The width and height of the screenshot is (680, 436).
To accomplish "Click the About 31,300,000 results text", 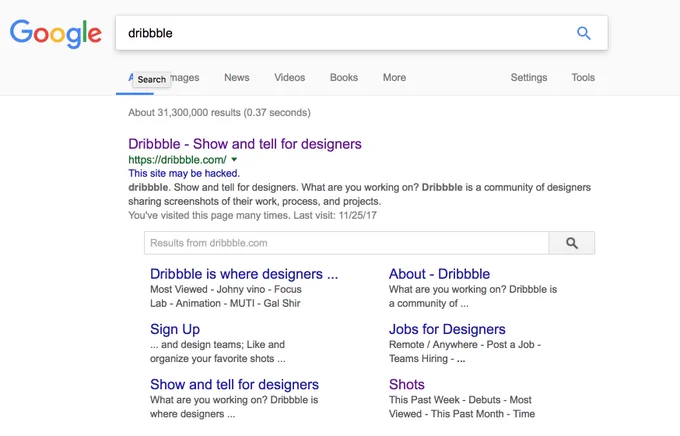I will [x=219, y=113].
